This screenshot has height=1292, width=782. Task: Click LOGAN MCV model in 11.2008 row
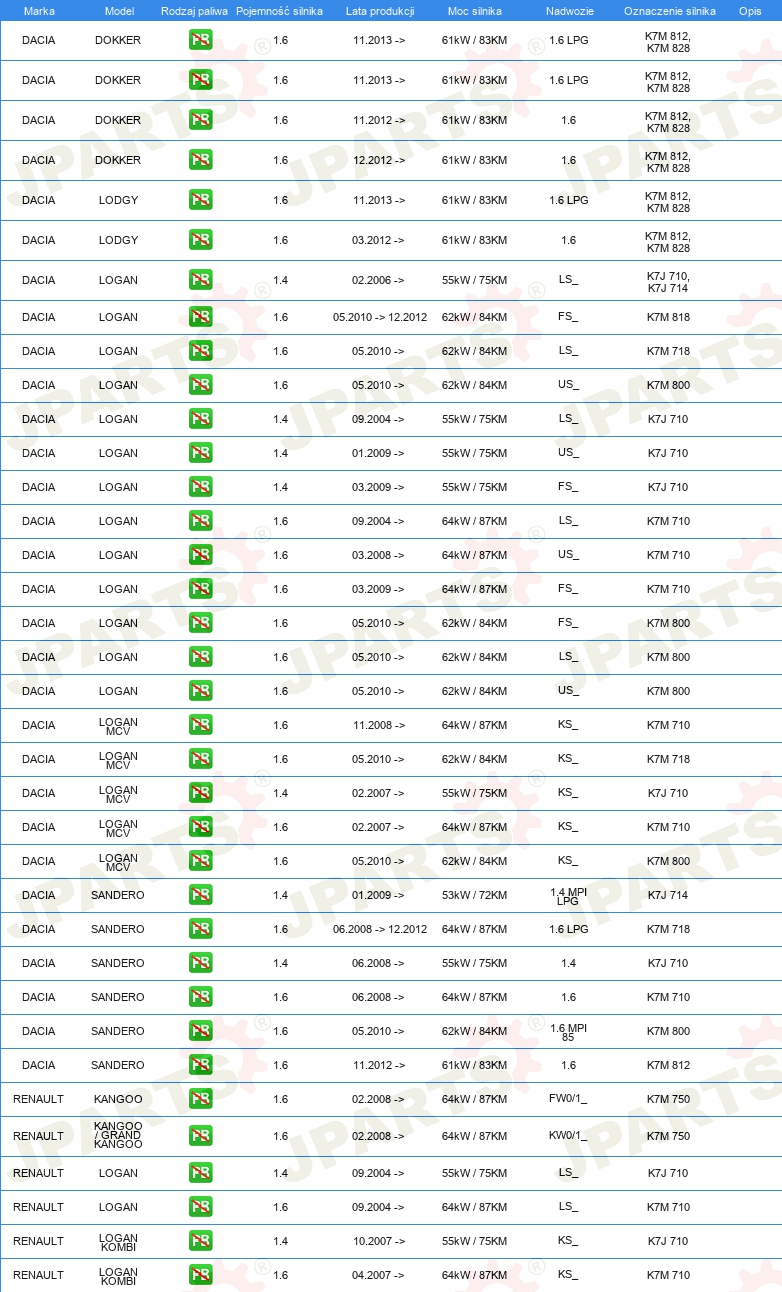118,725
